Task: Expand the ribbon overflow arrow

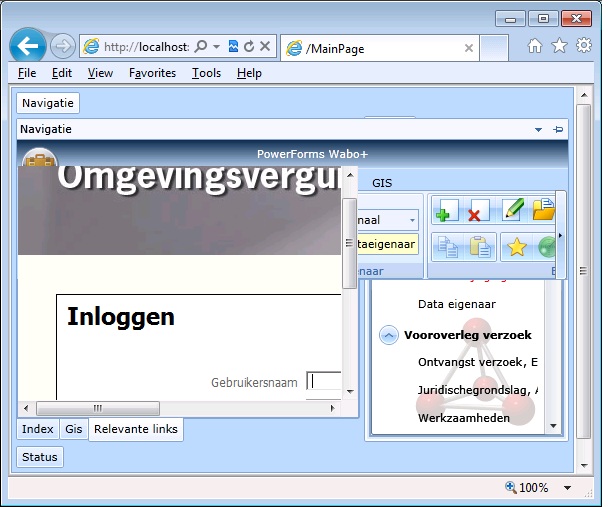Action: click(560, 236)
